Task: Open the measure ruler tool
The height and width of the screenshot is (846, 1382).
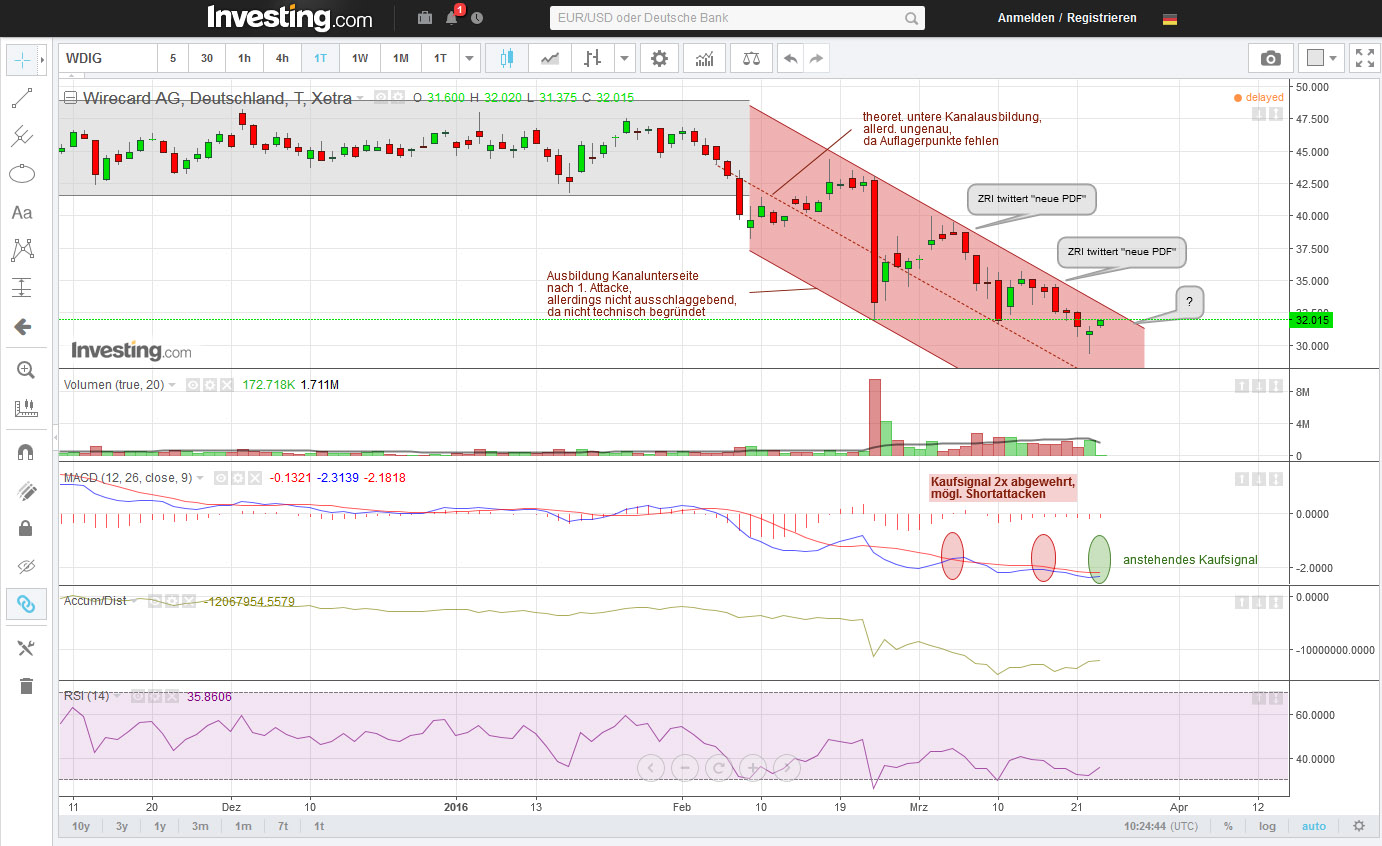Action: [26, 408]
